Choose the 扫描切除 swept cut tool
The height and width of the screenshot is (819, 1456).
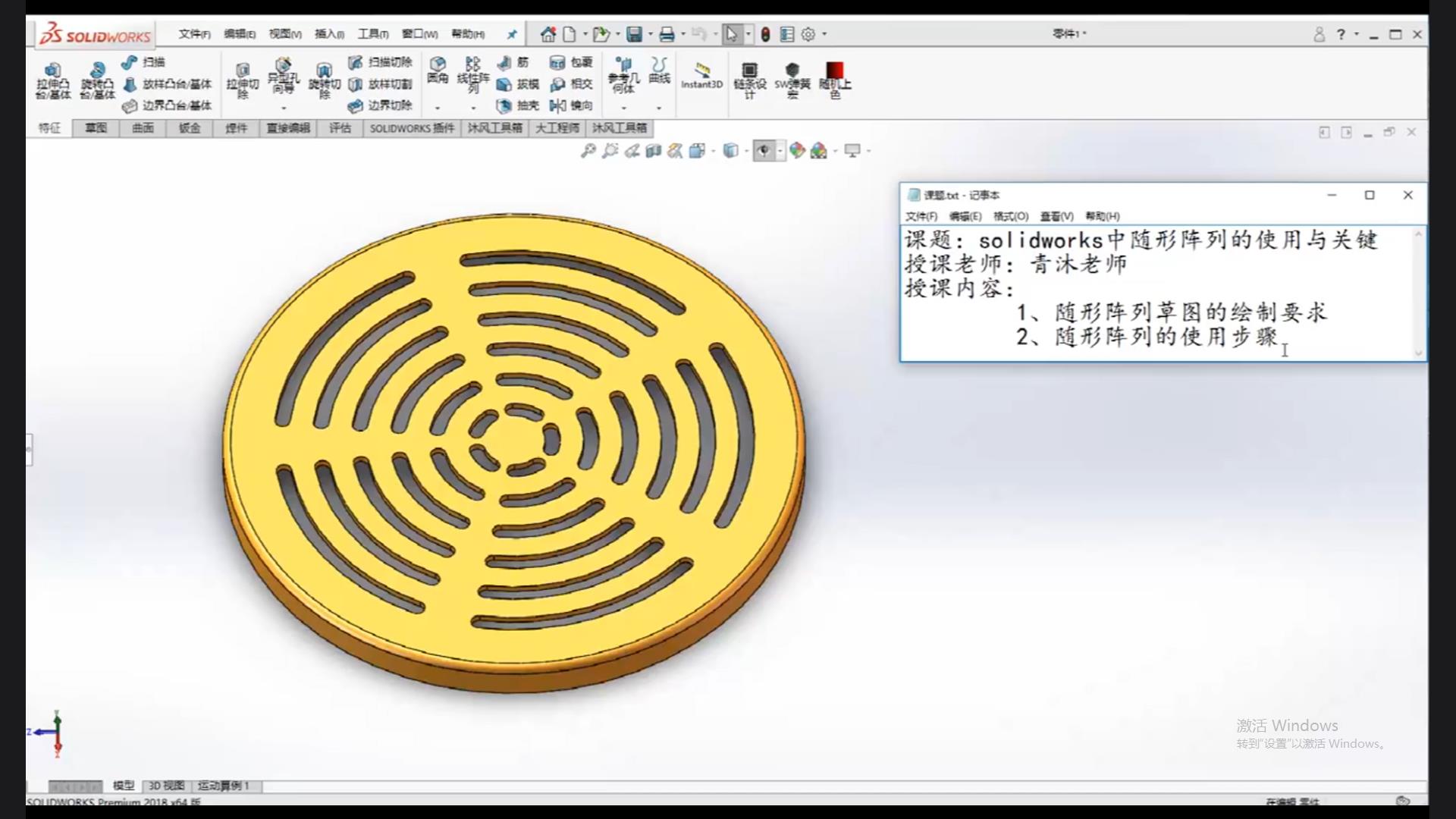coord(380,62)
